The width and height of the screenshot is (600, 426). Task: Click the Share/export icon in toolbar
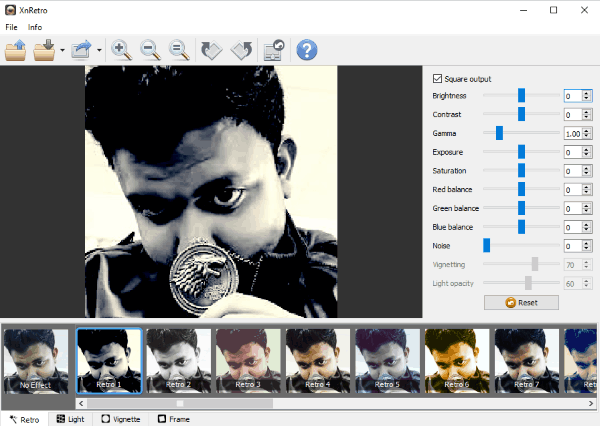[x=82, y=50]
